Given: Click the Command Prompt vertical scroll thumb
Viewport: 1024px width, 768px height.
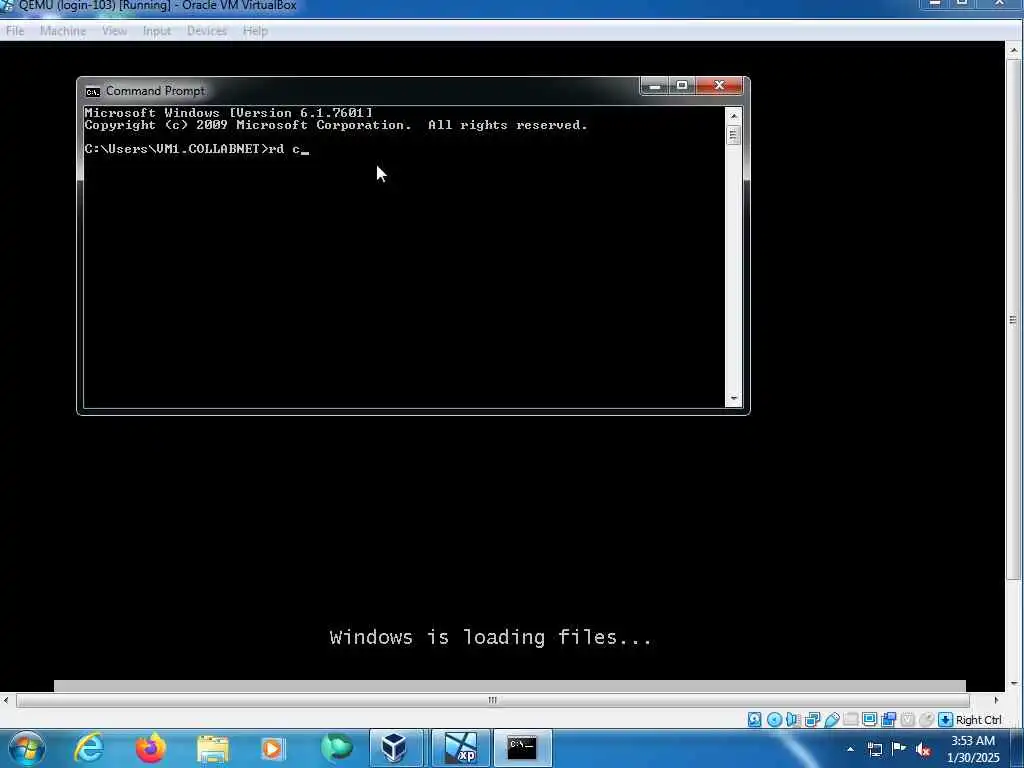Looking at the screenshot, I should [x=733, y=135].
